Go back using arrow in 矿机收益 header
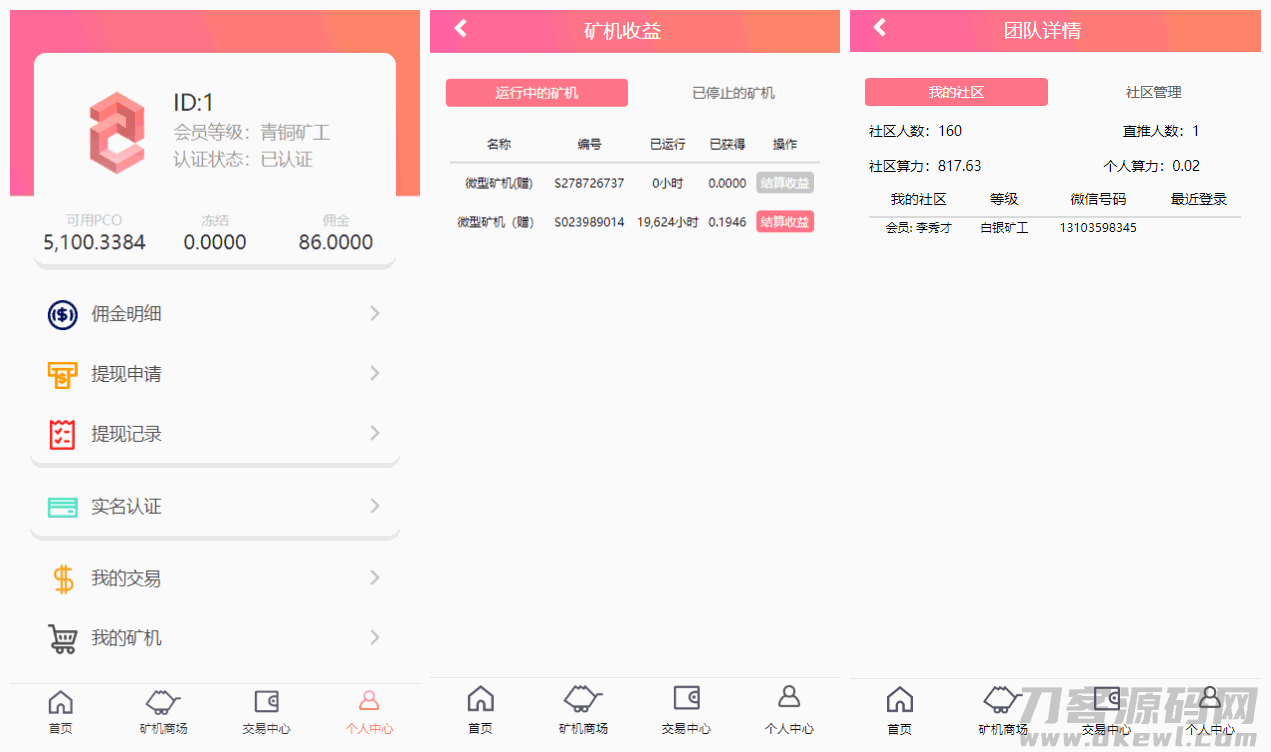The width and height of the screenshot is (1271, 752). (461, 29)
